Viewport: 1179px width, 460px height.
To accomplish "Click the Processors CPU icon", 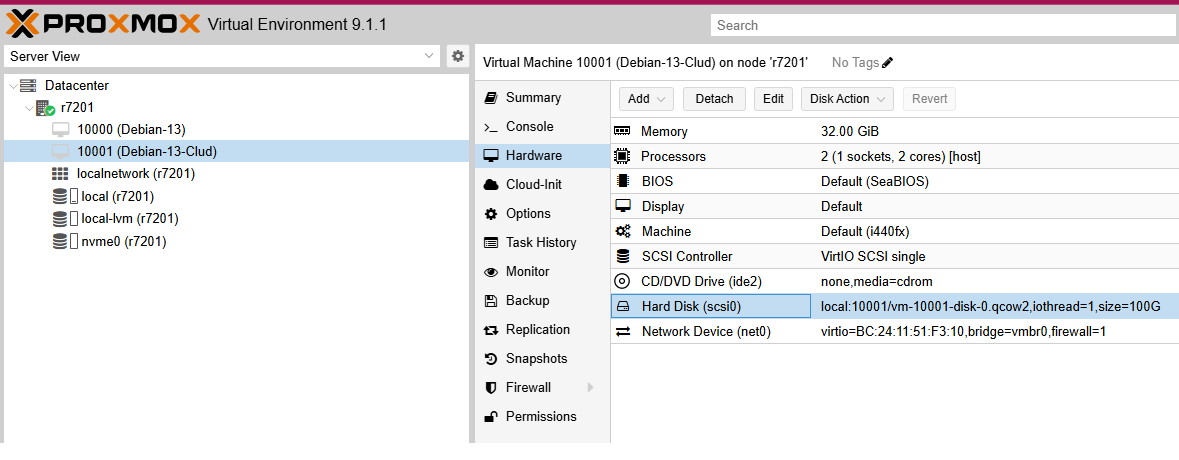I will tap(623, 156).
